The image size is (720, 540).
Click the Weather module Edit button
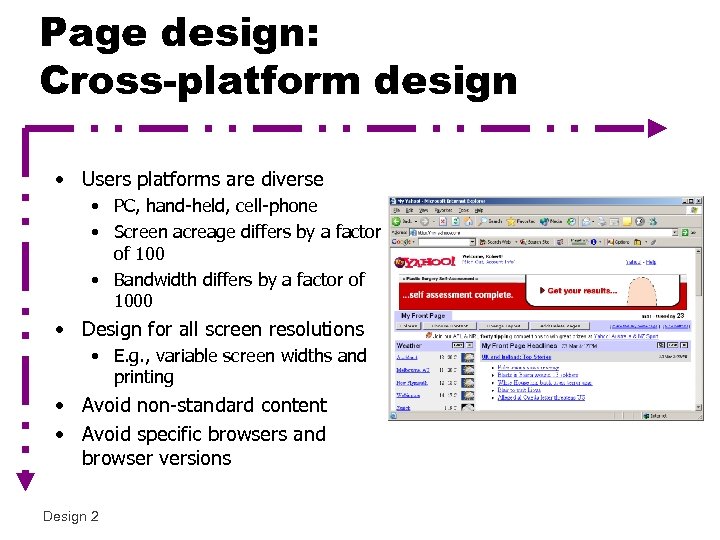[458, 345]
